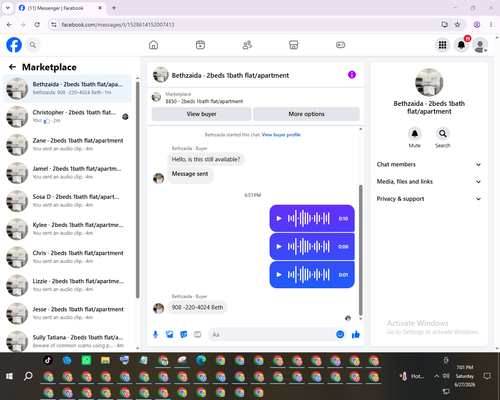The image size is (500, 400).
Task: Go back from Marketplace list
Action: (12, 67)
